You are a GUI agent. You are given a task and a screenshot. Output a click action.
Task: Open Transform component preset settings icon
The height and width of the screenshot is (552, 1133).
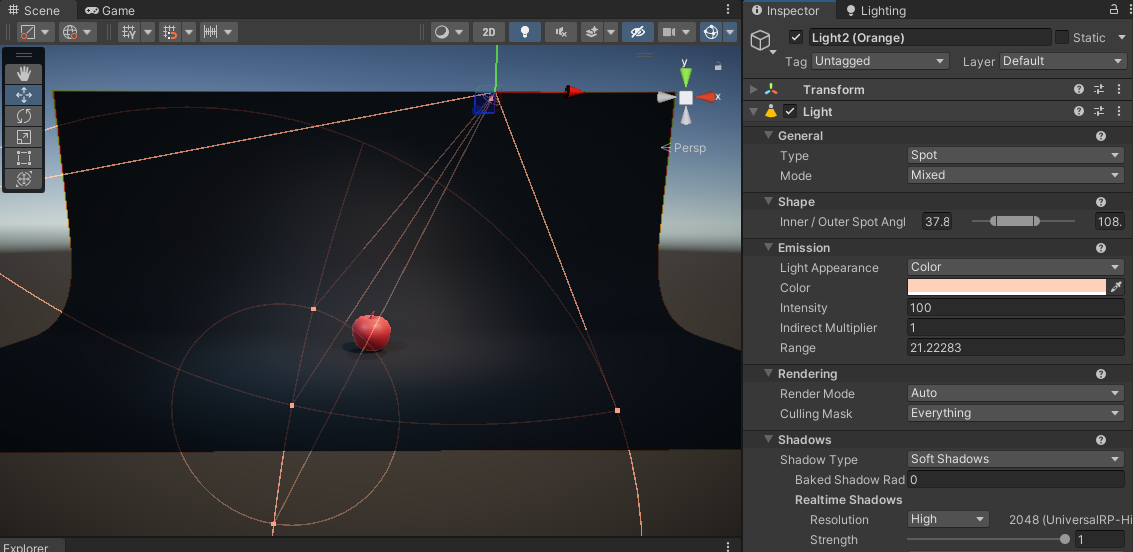(x=1099, y=90)
